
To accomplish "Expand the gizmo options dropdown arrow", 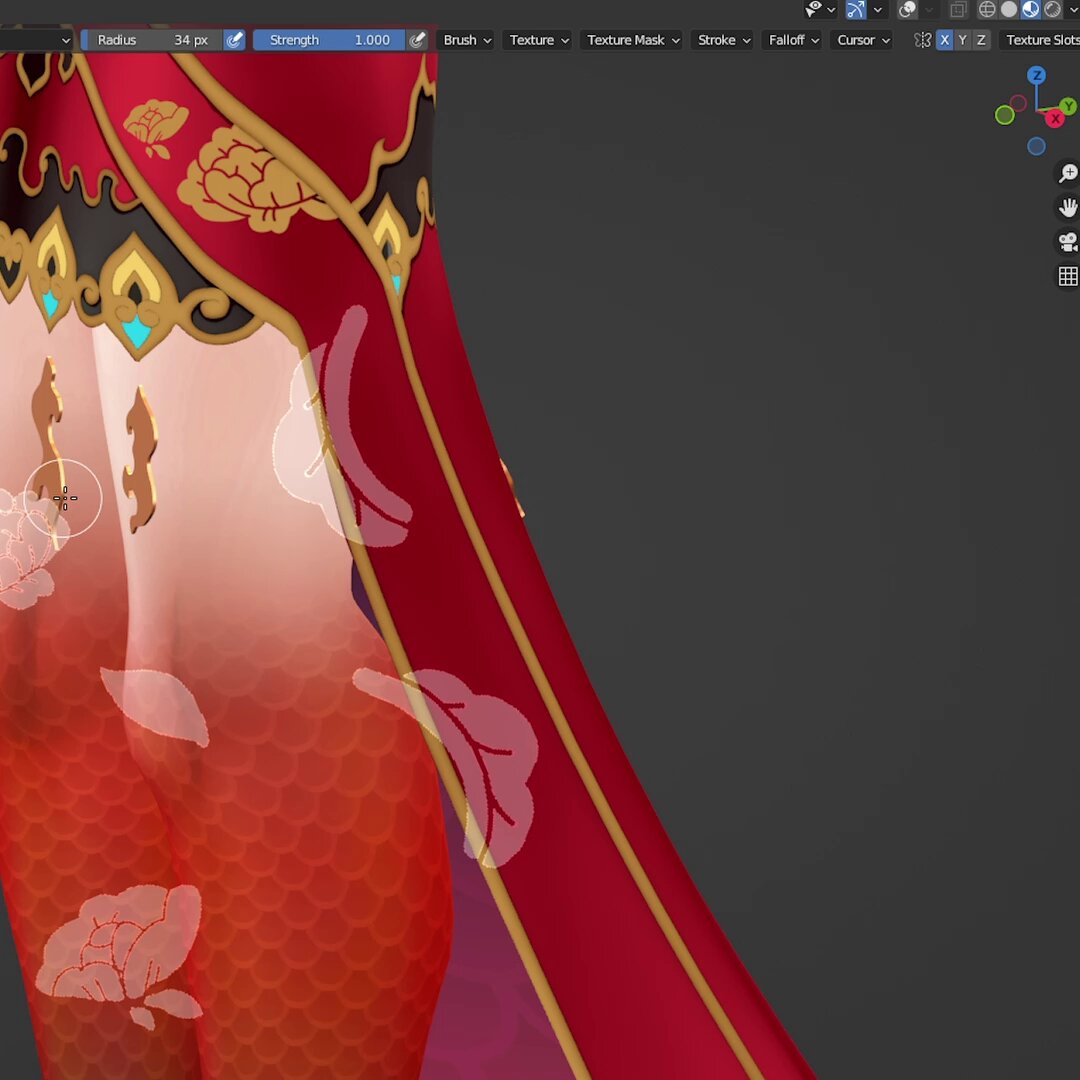I will (878, 10).
